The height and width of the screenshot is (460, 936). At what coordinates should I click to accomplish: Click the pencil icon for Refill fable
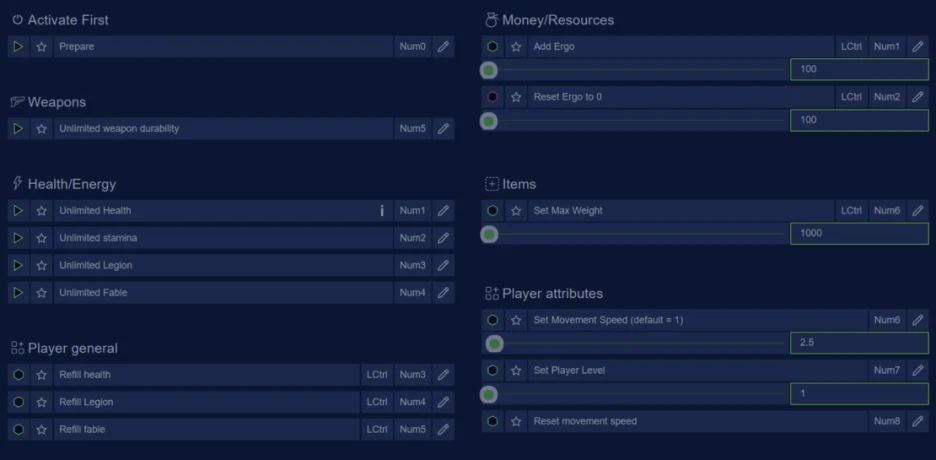[443, 429]
